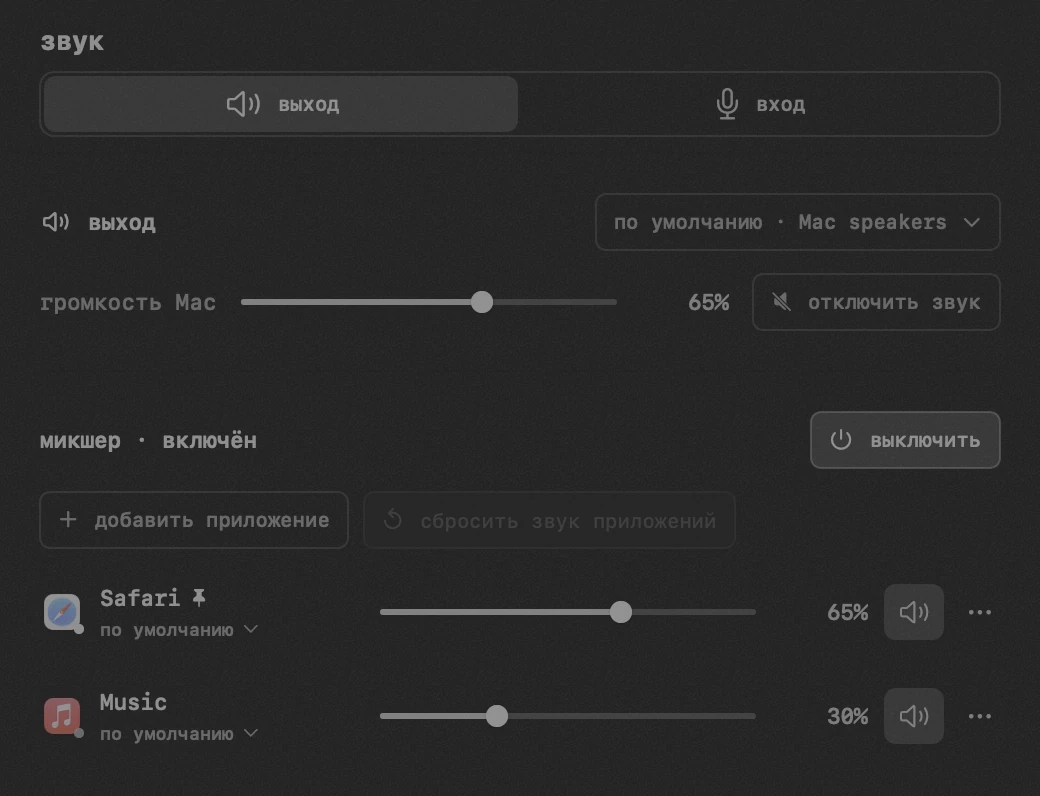Mute Music with its speaker button
The width and height of the screenshot is (1040, 796).
pyautogui.click(x=914, y=716)
